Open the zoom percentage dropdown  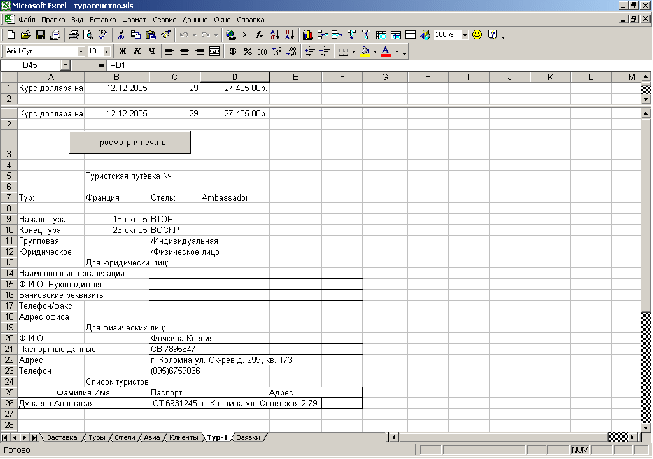[465, 35]
